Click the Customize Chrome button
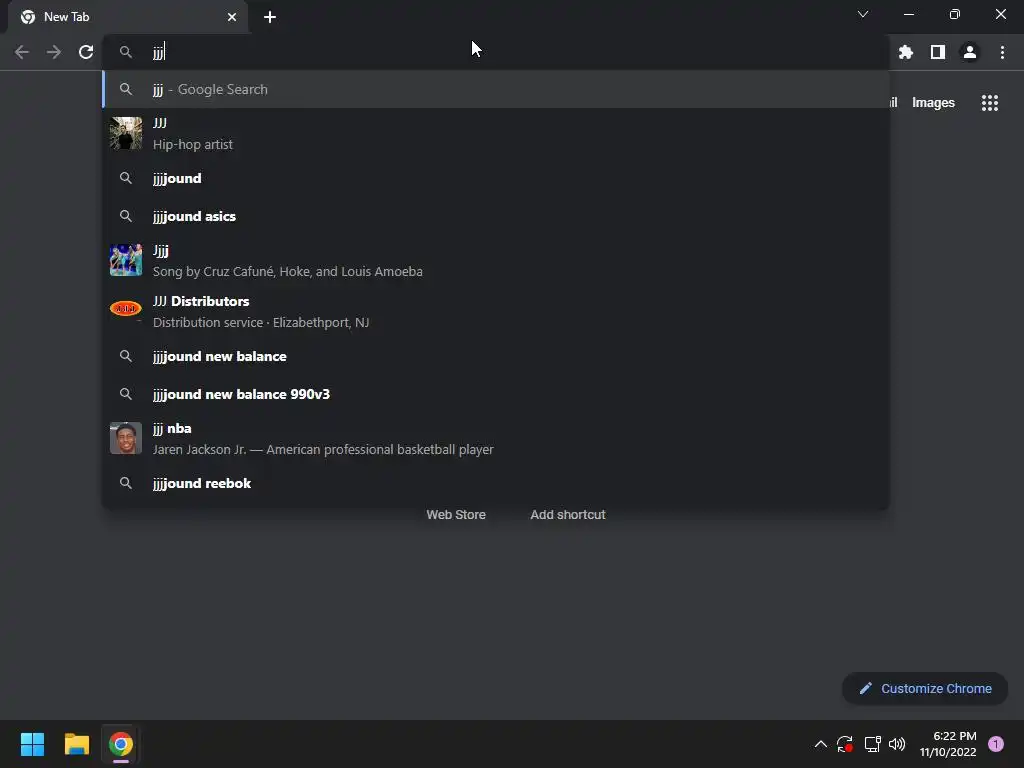 pos(925,688)
